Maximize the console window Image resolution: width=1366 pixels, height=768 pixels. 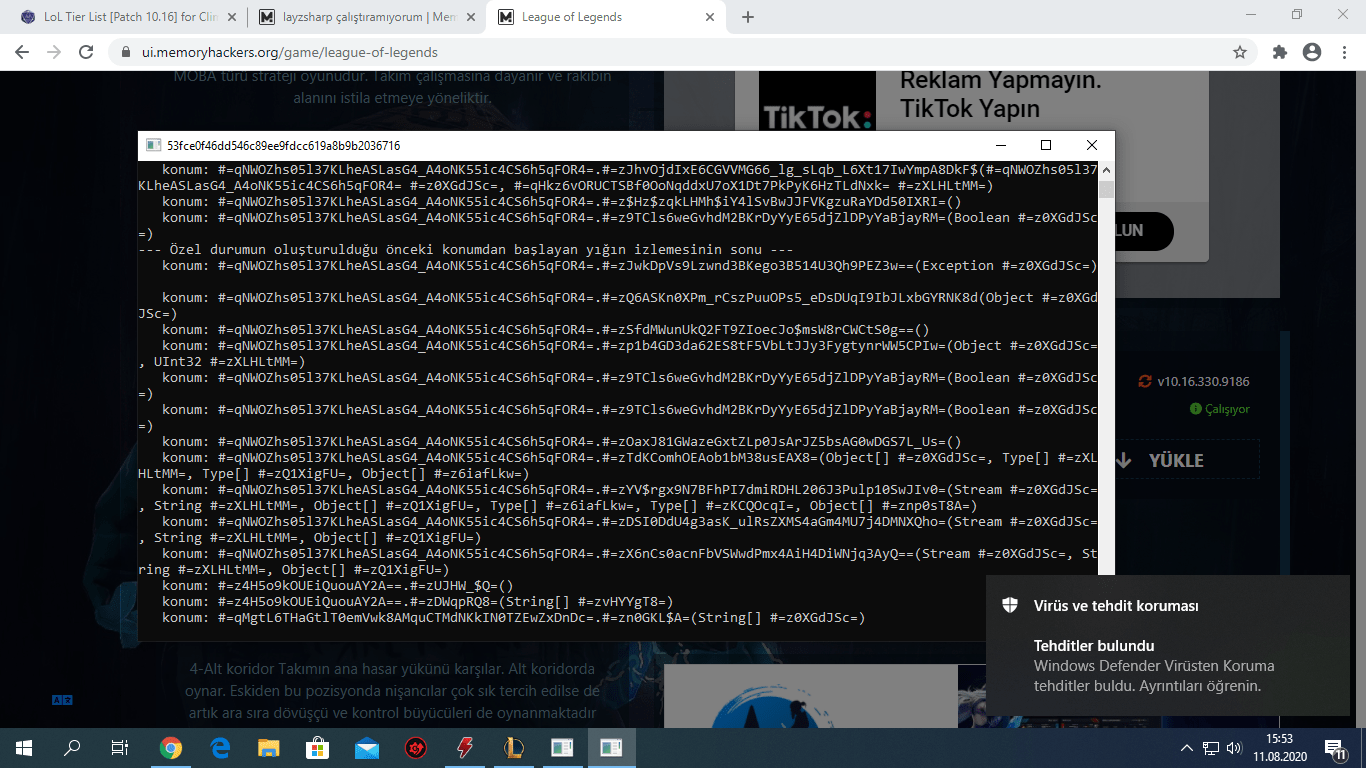1046,145
